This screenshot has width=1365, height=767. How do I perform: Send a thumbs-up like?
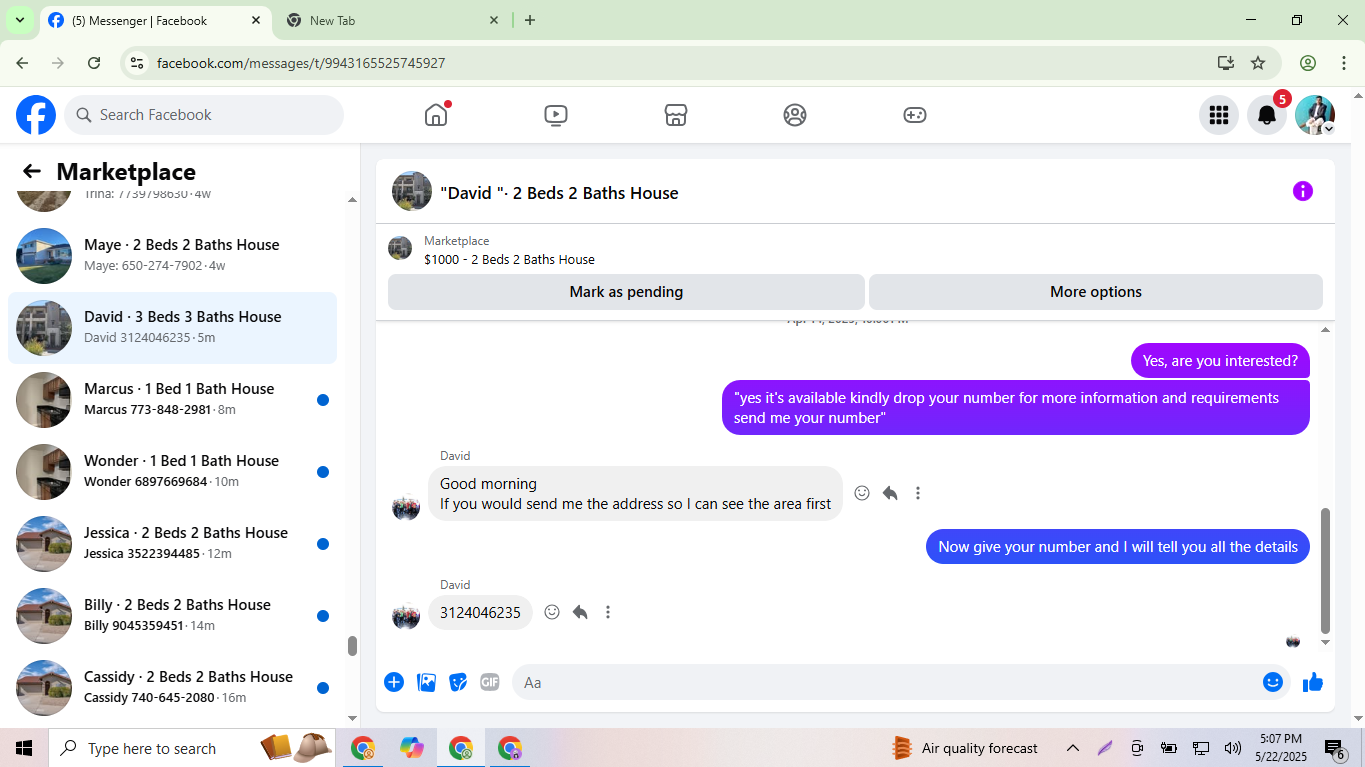pyautogui.click(x=1313, y=682)
